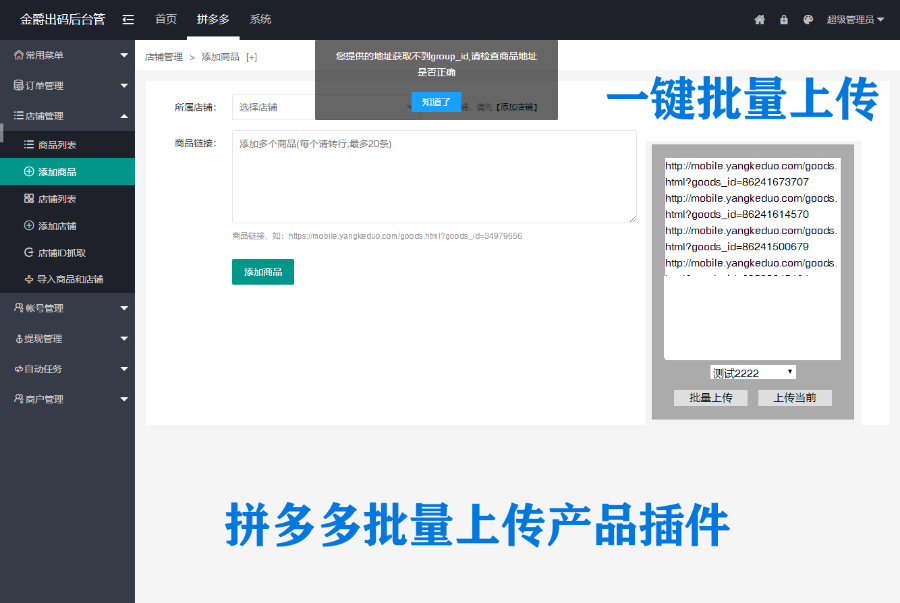
Task: Expand the 常用菜单 sidebar group
Action: click(67, 55)
